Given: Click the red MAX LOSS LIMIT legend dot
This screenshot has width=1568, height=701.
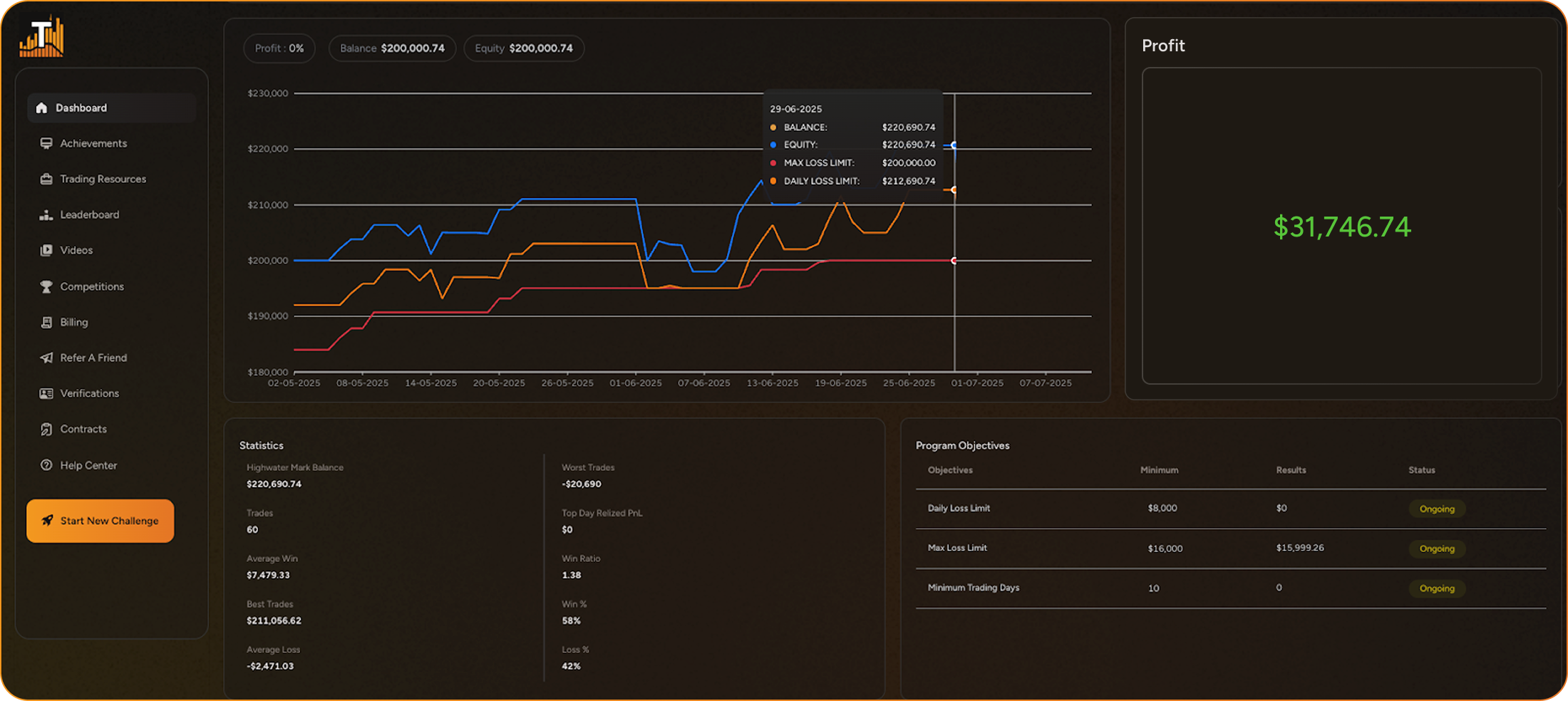Looking at the screenshot, I should 773,163.
